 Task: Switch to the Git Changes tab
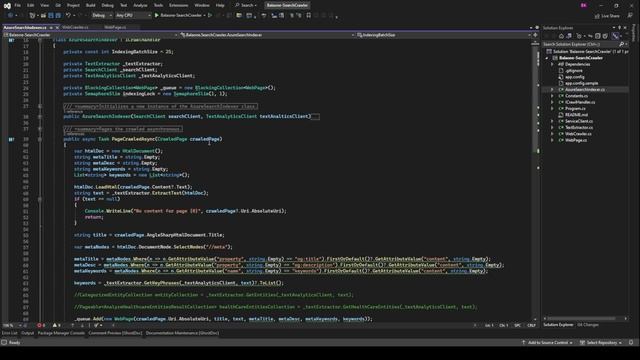click(588, 325)
